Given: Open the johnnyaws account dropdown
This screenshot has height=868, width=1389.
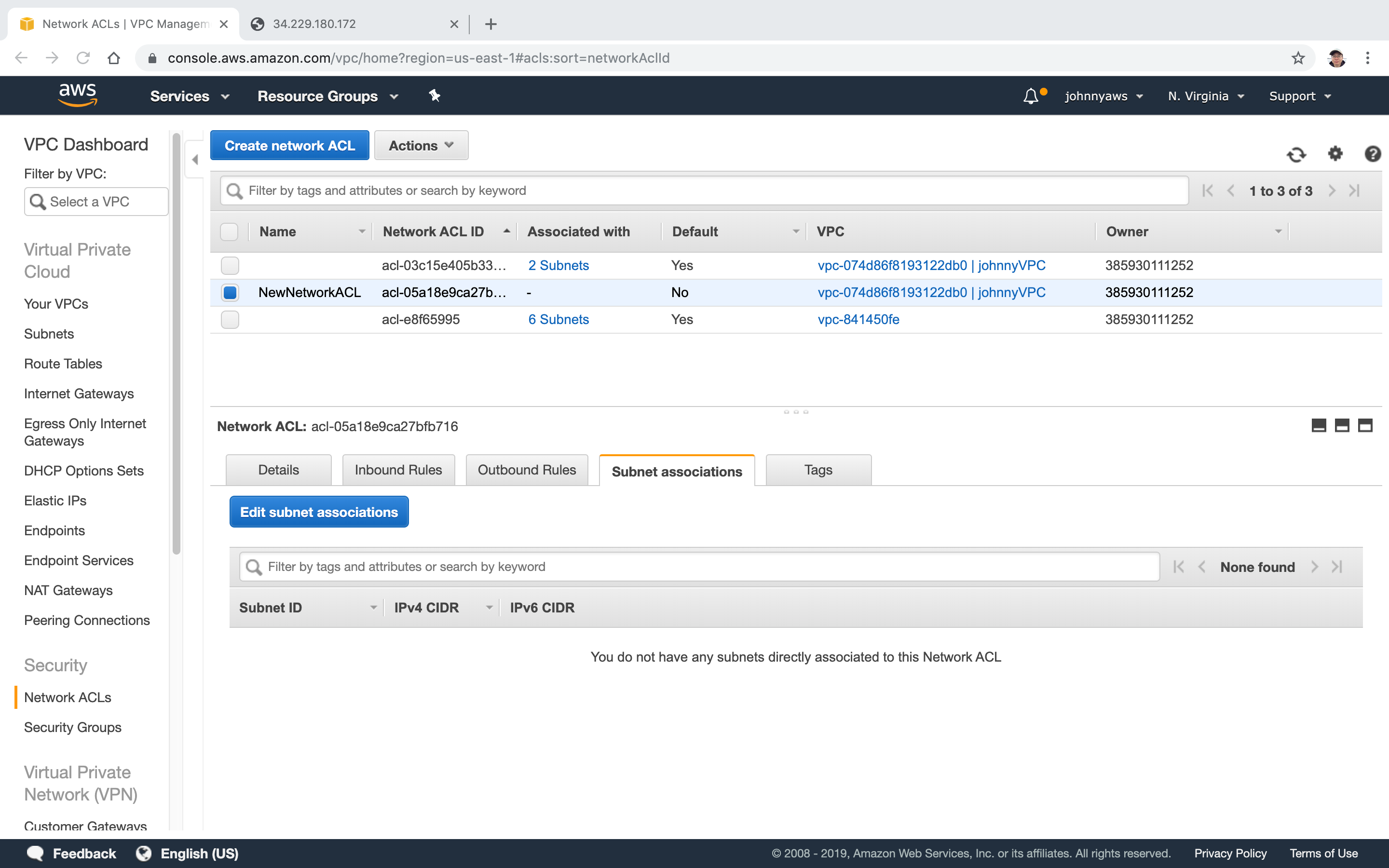Looking at the screenshot, I should 1104,96.
